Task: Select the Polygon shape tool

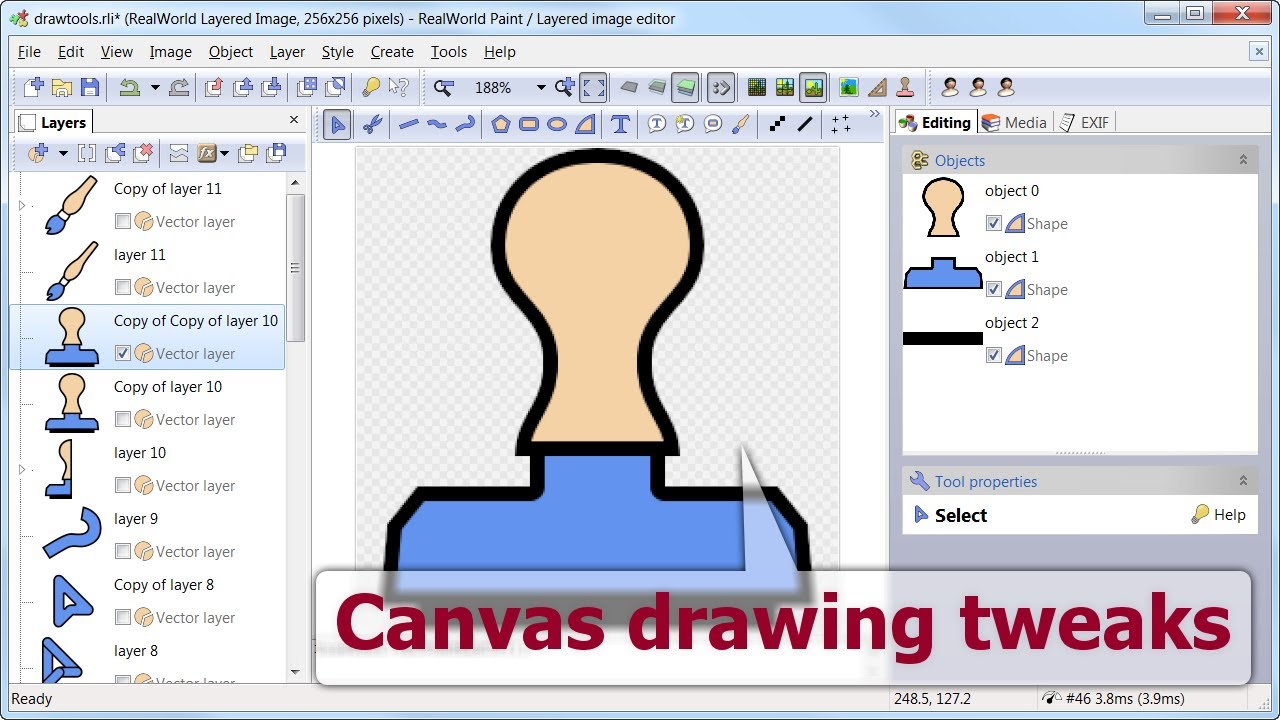Action: tap(501, 125)
